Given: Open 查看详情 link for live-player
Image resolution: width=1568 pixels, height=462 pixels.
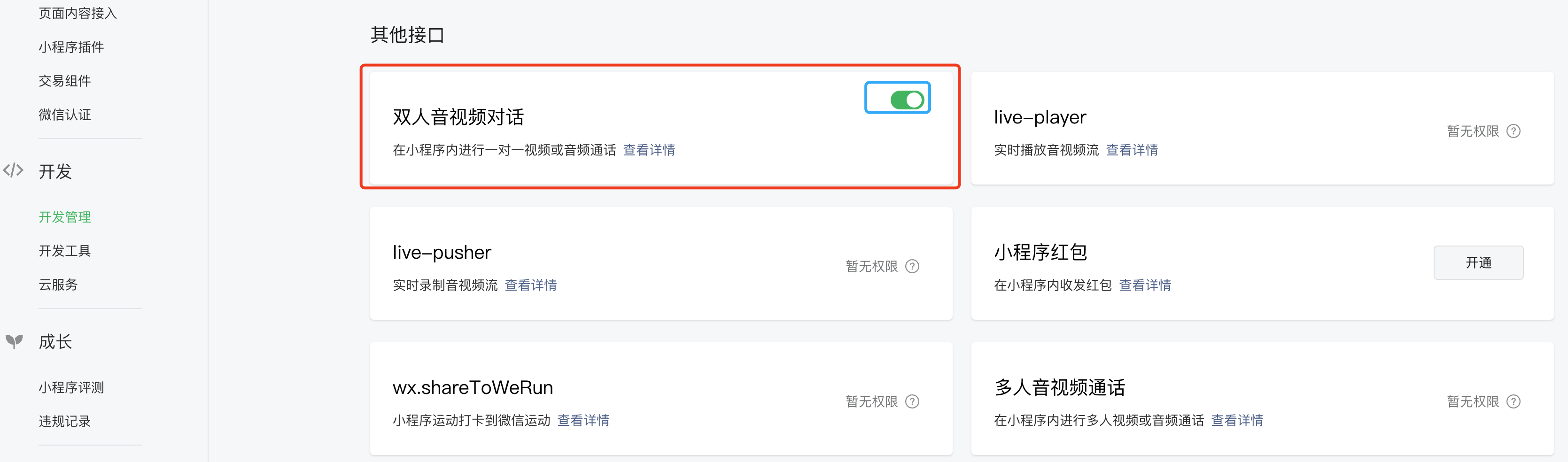Looking at the screenshot, I should pyautogui.click(x=1132, y=150).
